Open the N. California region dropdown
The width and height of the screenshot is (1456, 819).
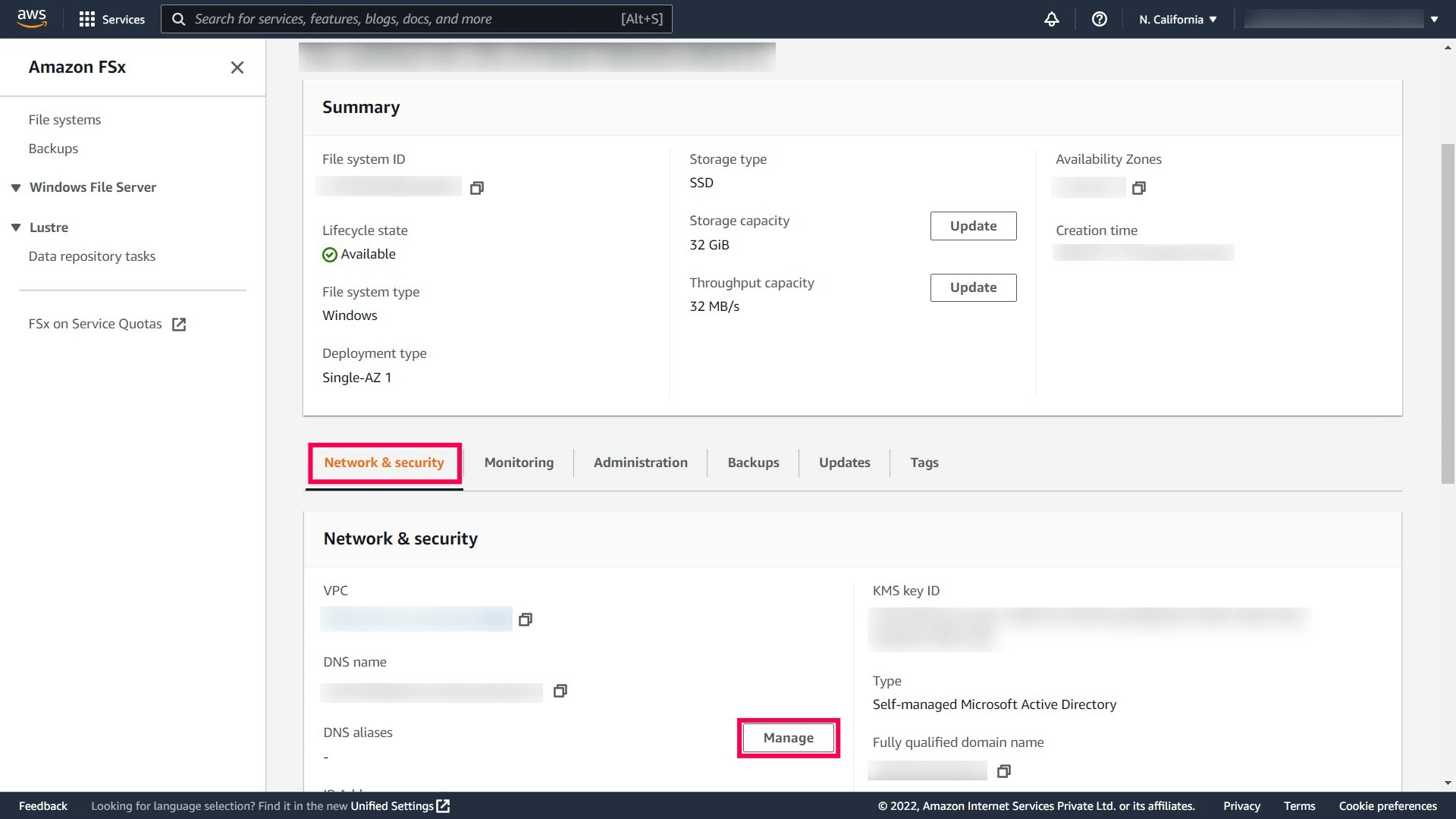[1177, 20]
